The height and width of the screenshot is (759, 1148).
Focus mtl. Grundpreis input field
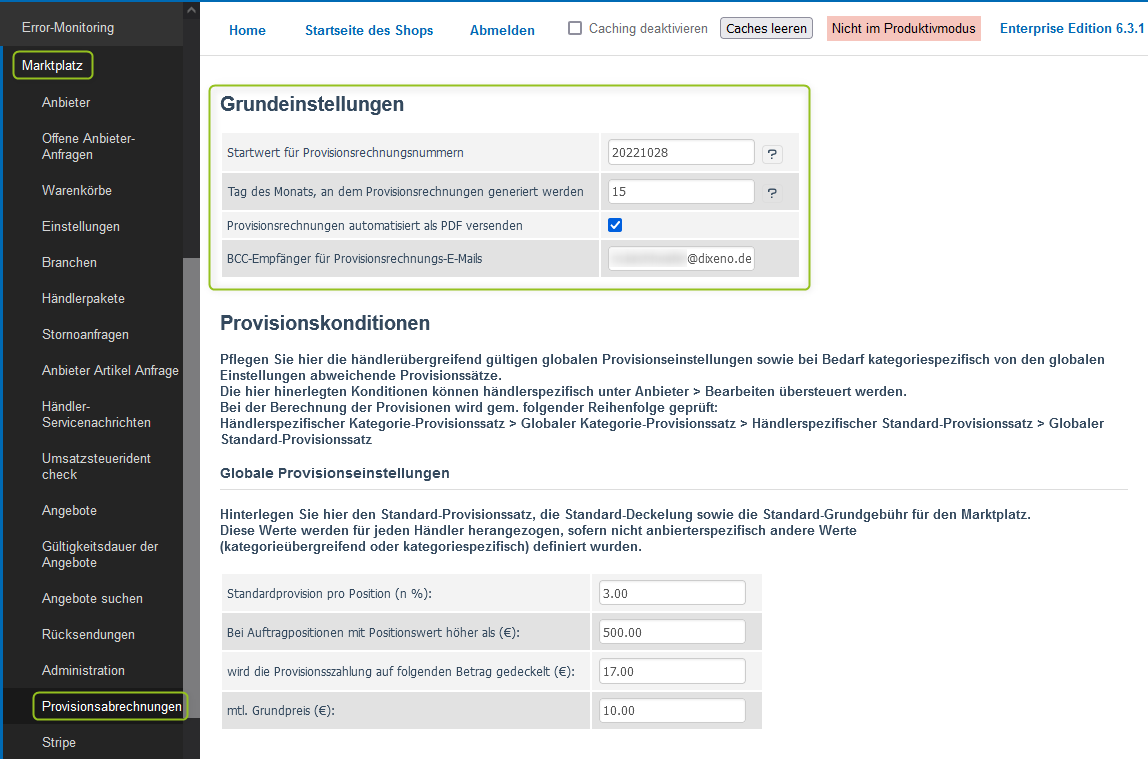(x=672, y=710)
